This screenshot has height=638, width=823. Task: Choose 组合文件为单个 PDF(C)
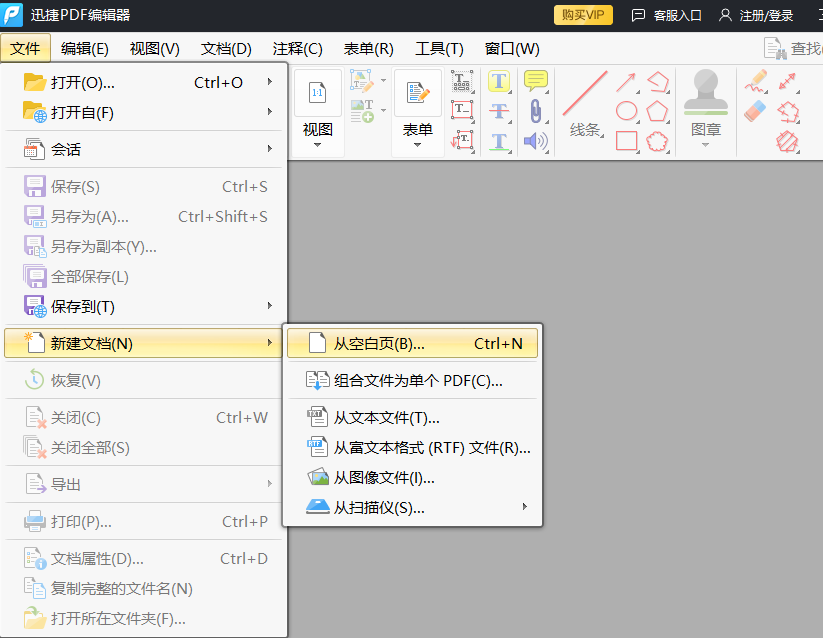point(412,380)
